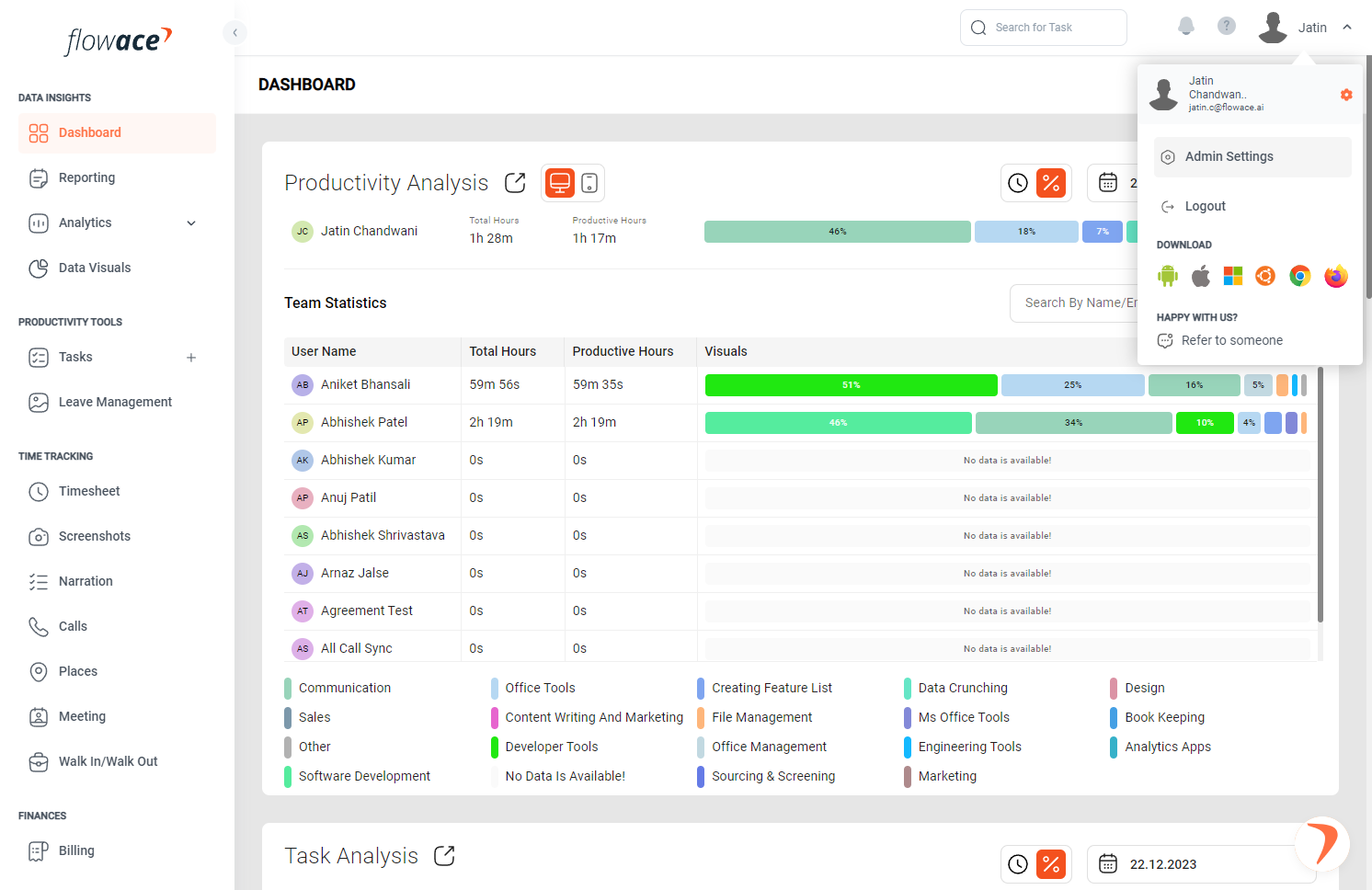Get the Firefox extension
Viewport: 1372px width, 890px height.
[1335, 276]
